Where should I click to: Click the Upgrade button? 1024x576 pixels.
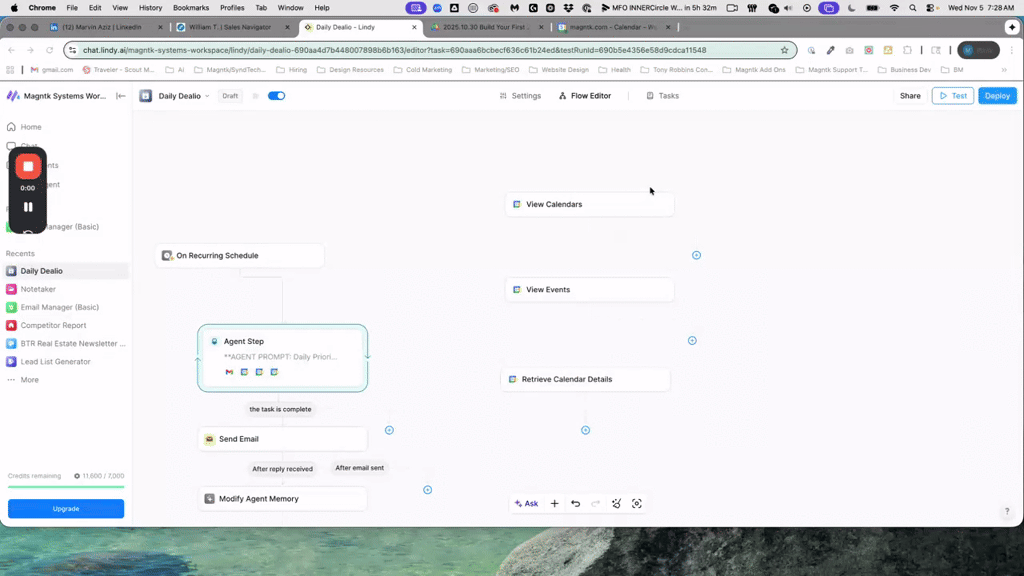click(x=66, y=509)
